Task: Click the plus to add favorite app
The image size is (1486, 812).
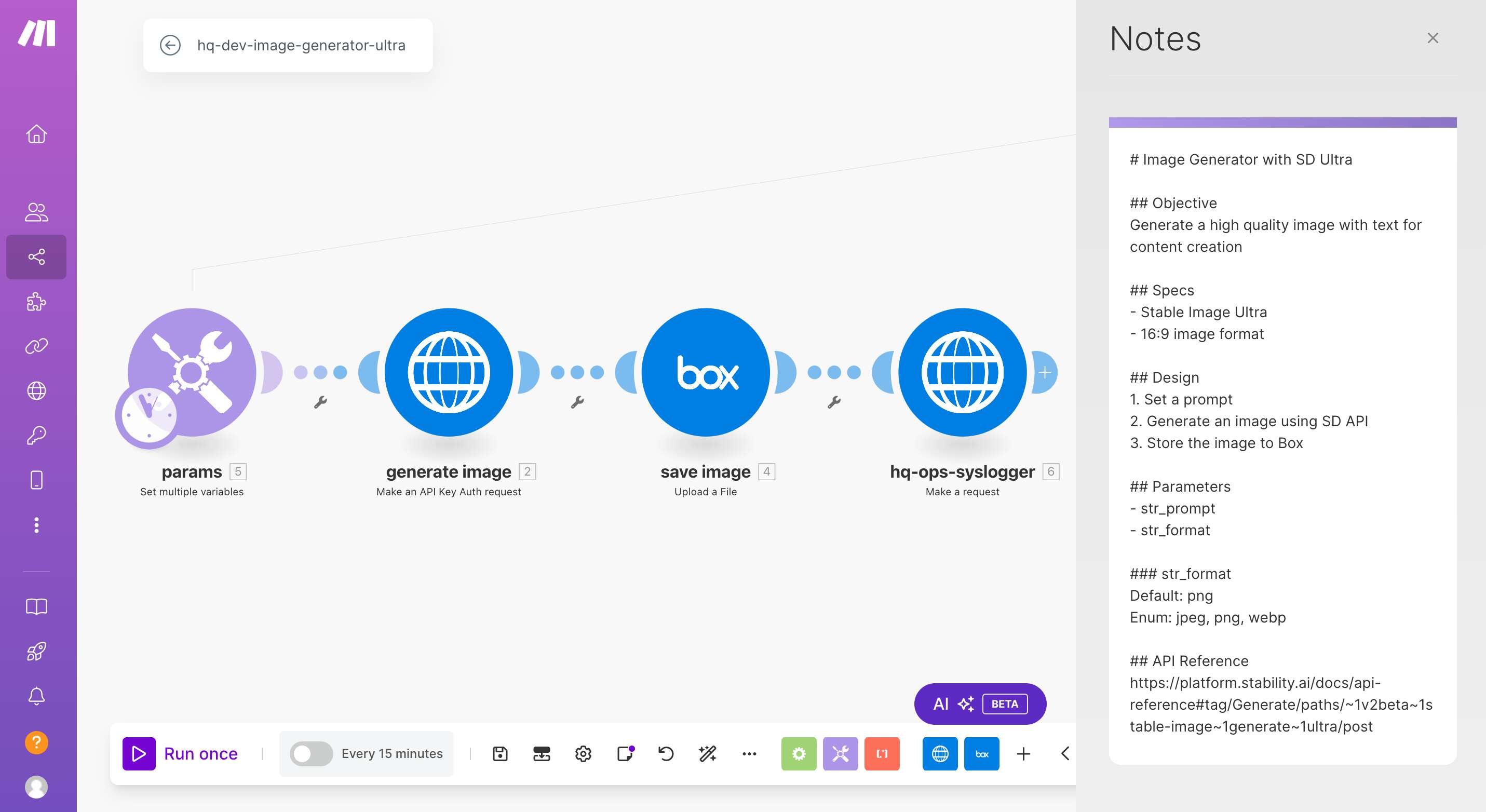Action: click(x=1023, y=753)
